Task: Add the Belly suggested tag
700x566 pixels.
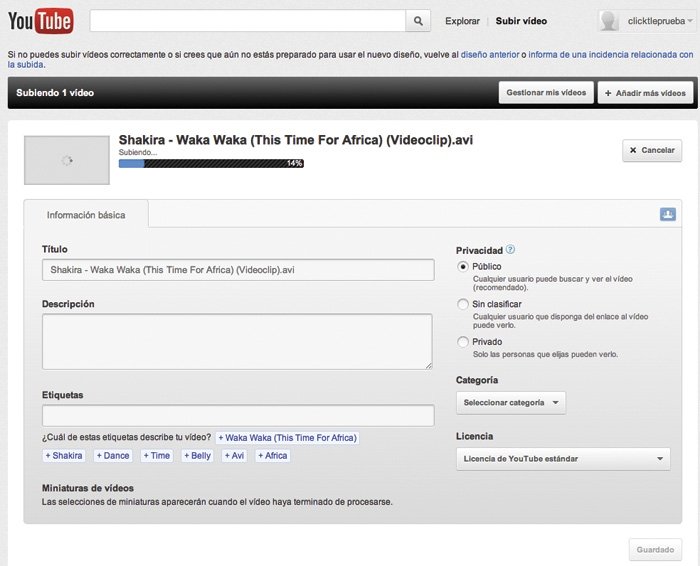Action: (197, 456)
